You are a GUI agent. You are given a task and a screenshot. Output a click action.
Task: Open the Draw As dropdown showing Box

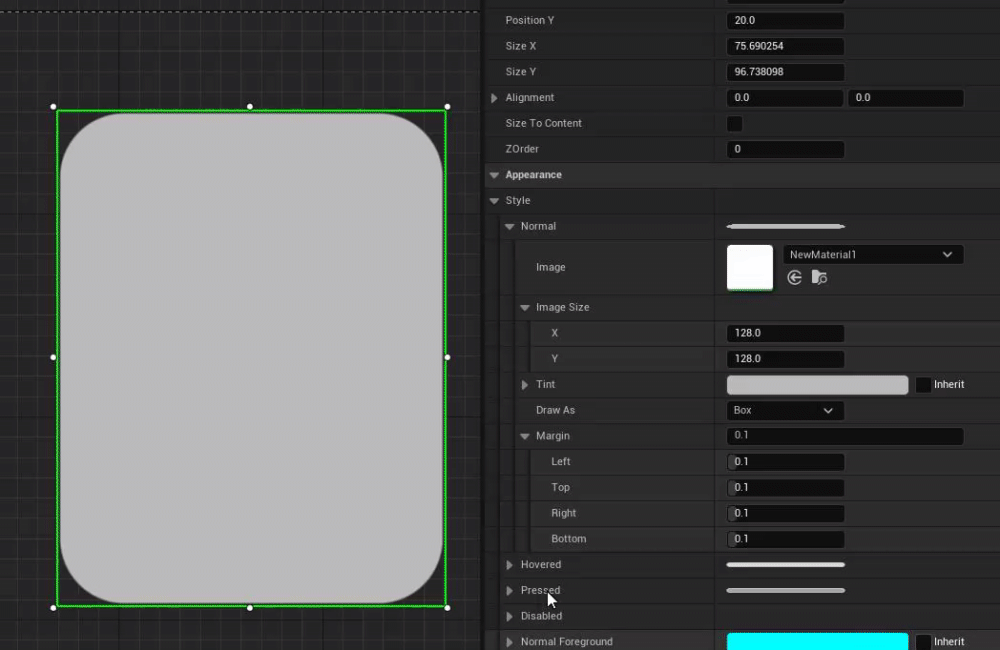(x=785, y=411)
